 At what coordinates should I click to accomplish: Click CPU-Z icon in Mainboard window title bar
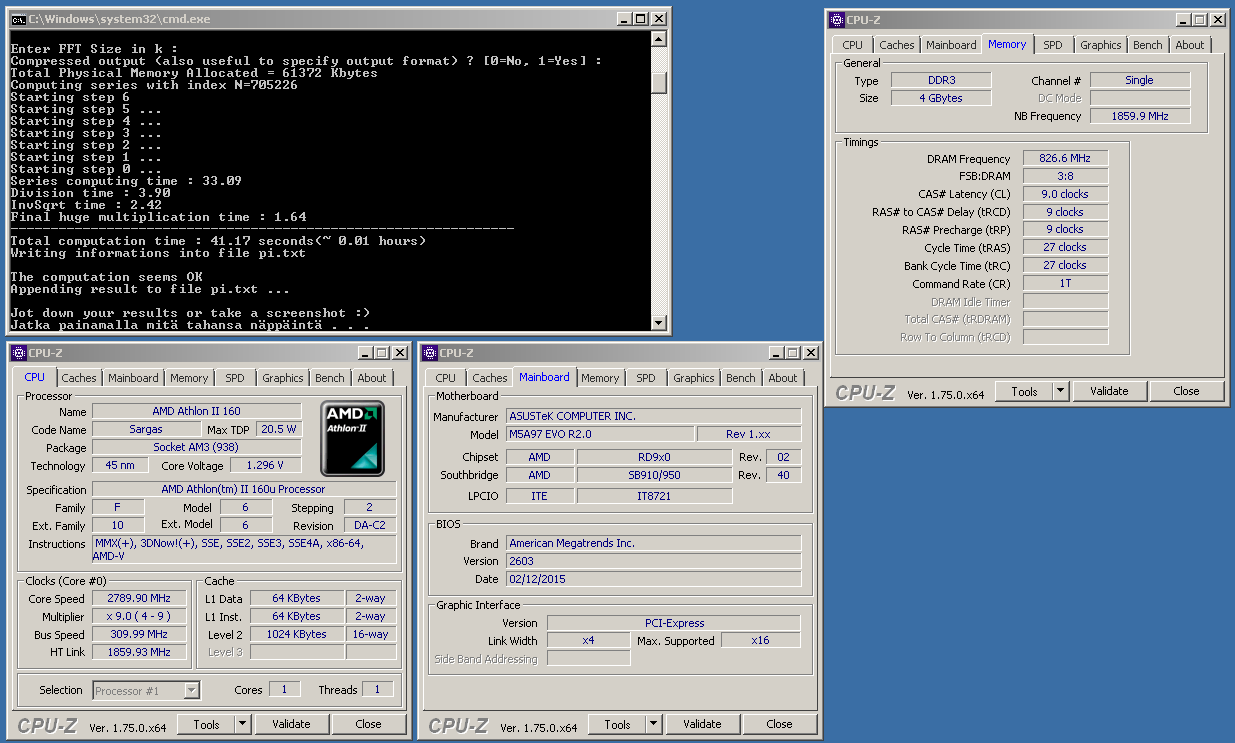click(430, 353)
